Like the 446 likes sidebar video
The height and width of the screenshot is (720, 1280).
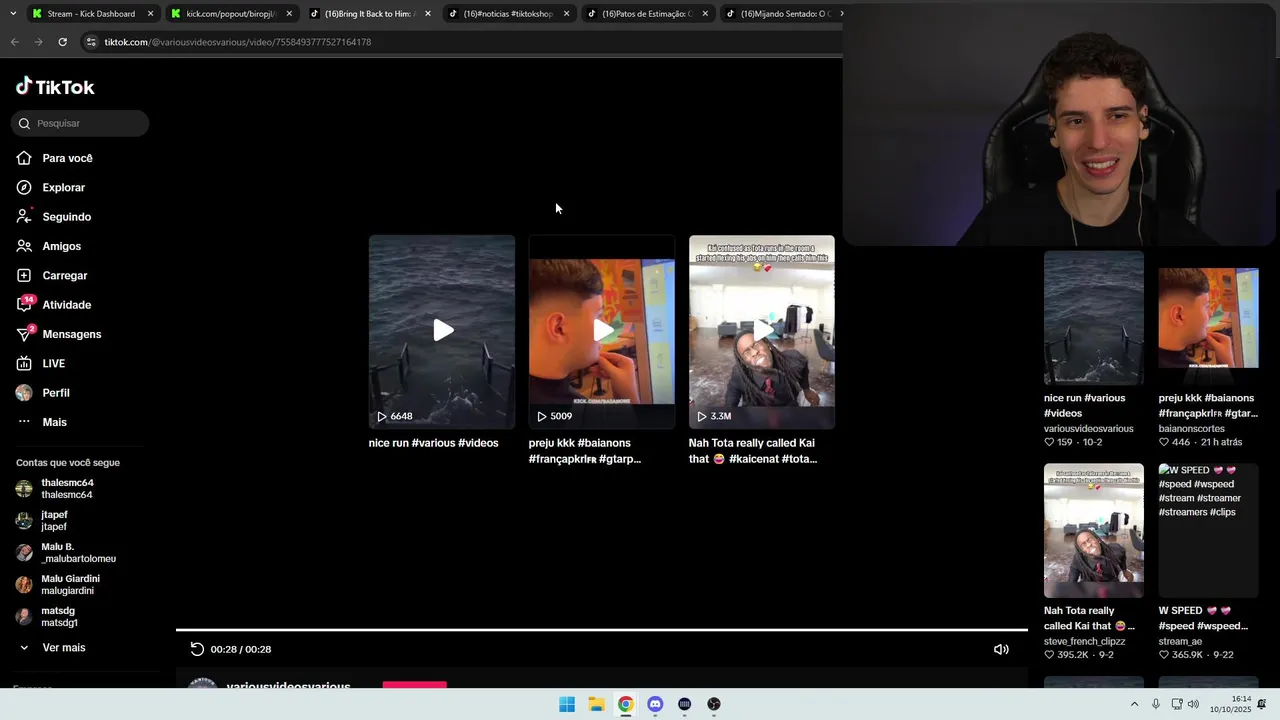(x=1164, y=442)
